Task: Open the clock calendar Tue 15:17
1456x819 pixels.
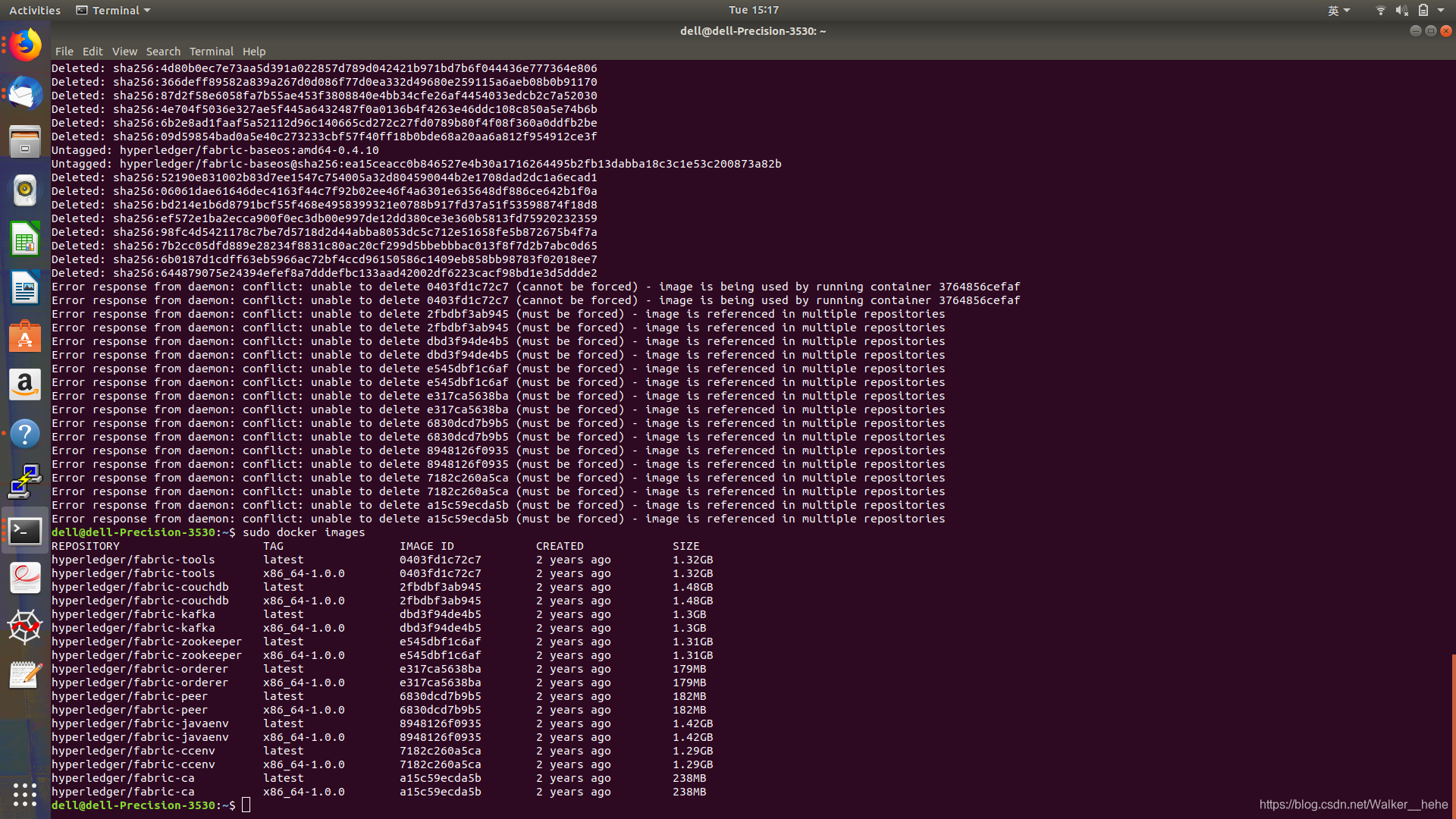Action: pos(754,10)
